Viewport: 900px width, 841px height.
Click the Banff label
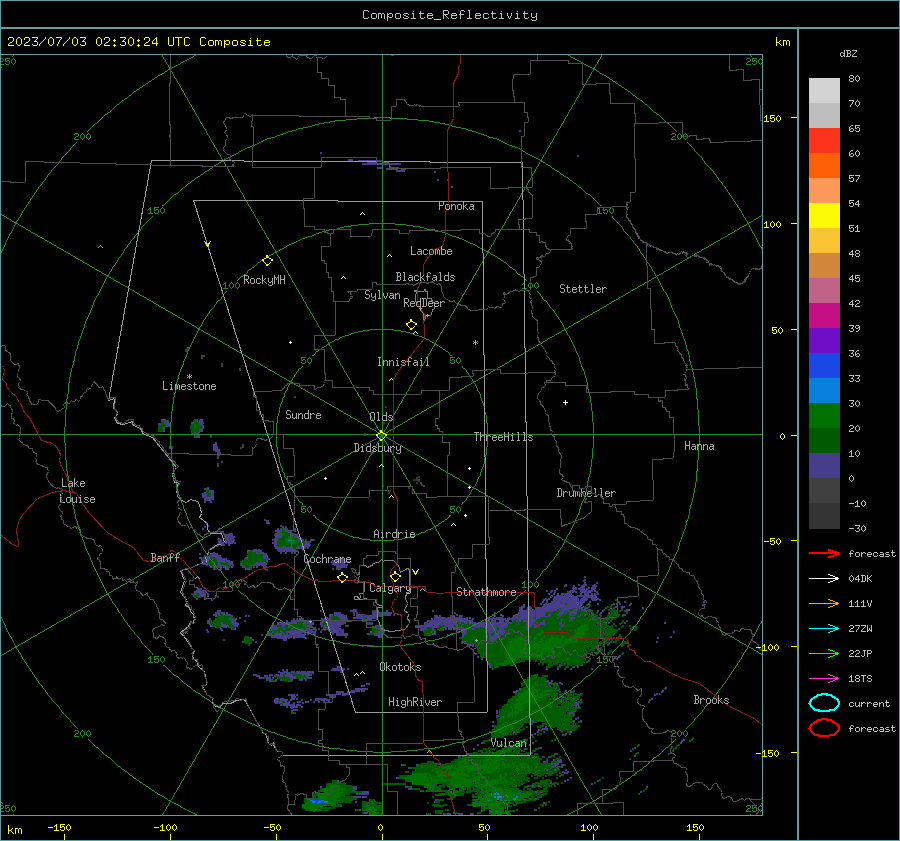point(165,558)
